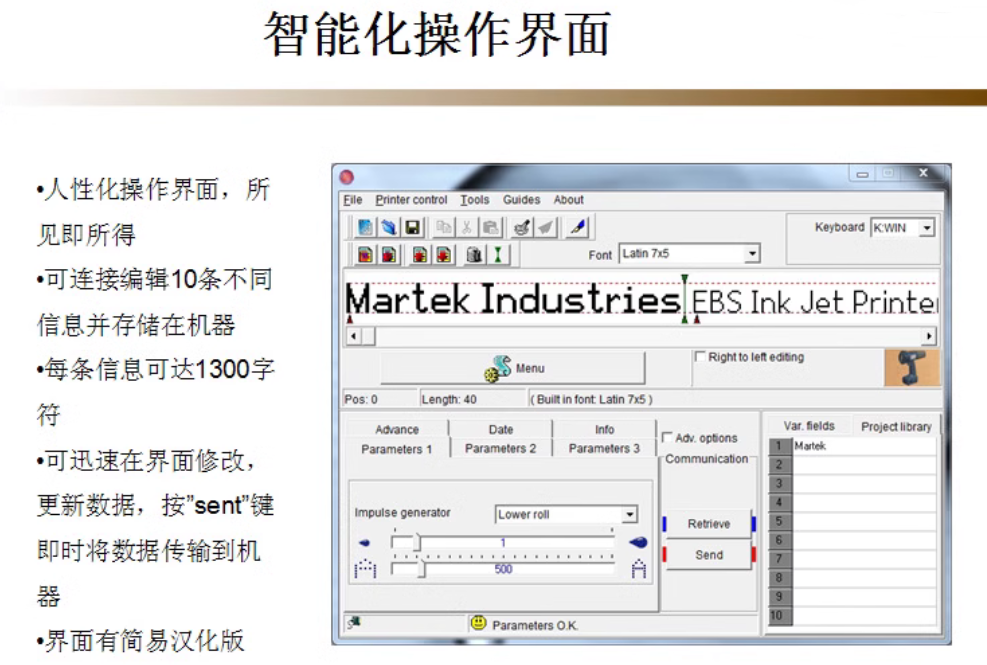Click the number 10 button in Var. fields list
Image resolution: width=987 pixels, height=665 pixels.
(779, 615)
